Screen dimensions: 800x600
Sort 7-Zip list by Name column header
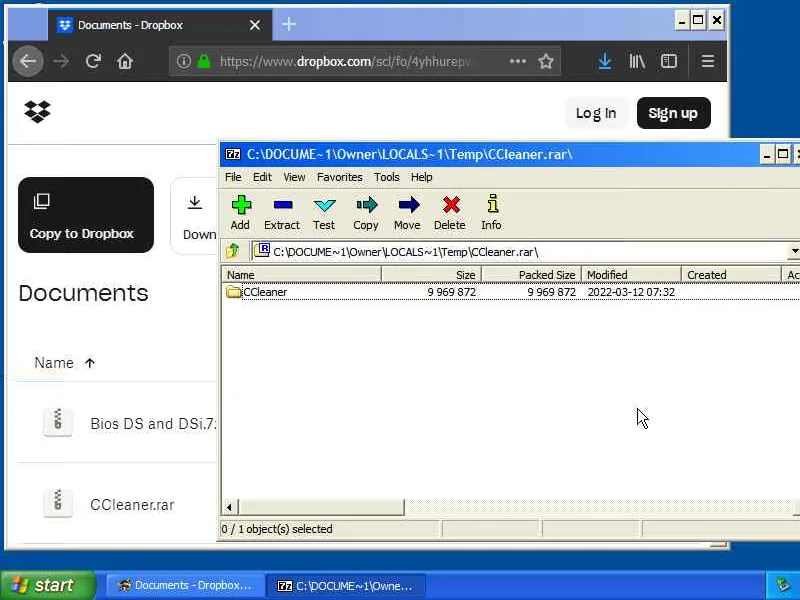(302, 274)
